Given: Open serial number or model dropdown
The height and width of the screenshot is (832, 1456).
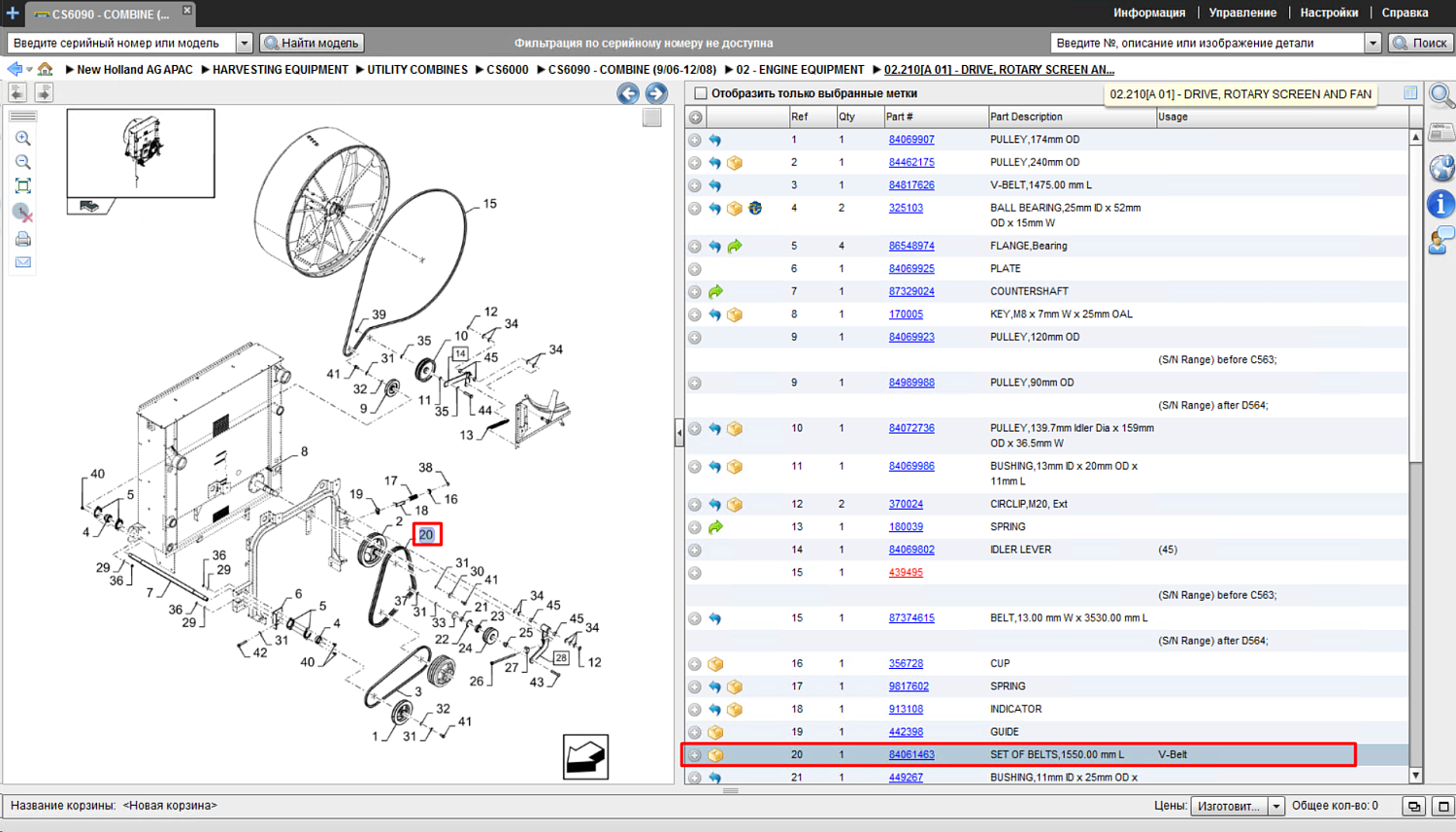Looking at the screenshot, I should pyautogui.click(x=245, y=43).
